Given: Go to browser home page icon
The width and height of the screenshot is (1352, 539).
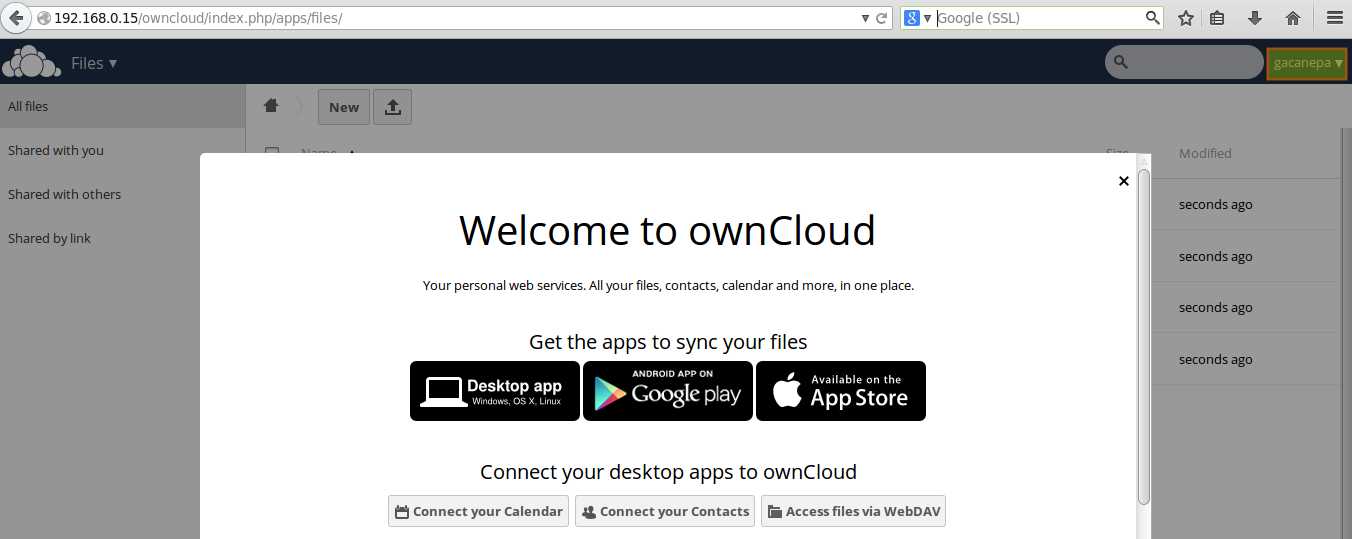Looking at the screenshot, I should 1293,18.
